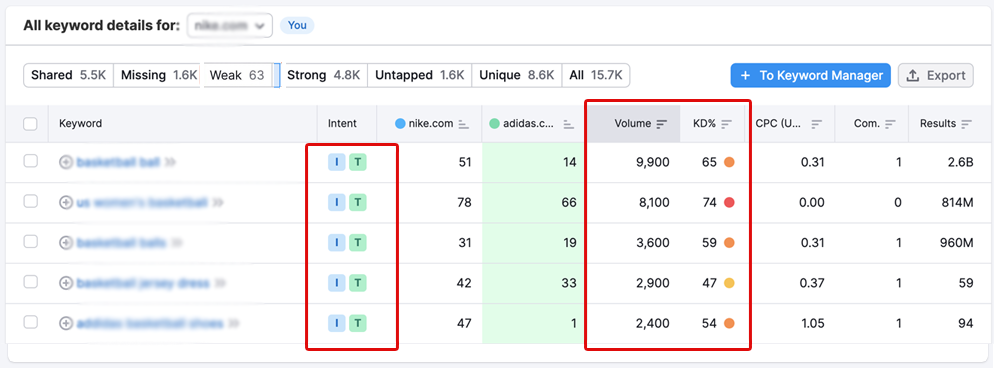Image resolution: width=994 pixels, height=368 pixels.
Task: Click the results value 814M
Action: [x=958, y=203]
